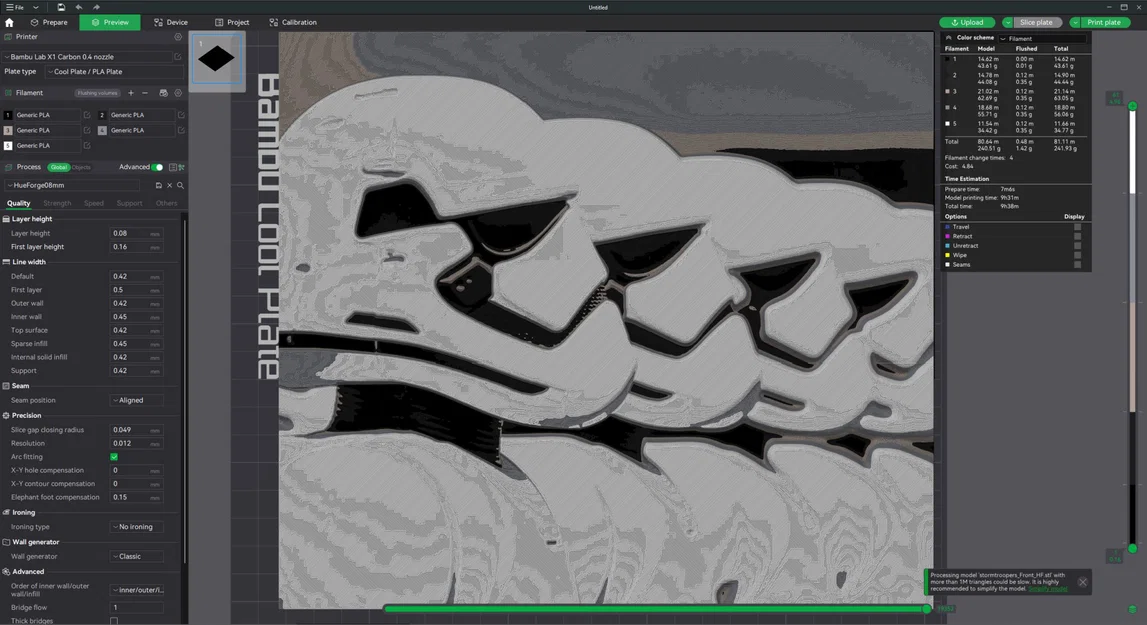1147x625 pixels.
Task: Edit filament 3 preset icon
Action: point(87,130)
